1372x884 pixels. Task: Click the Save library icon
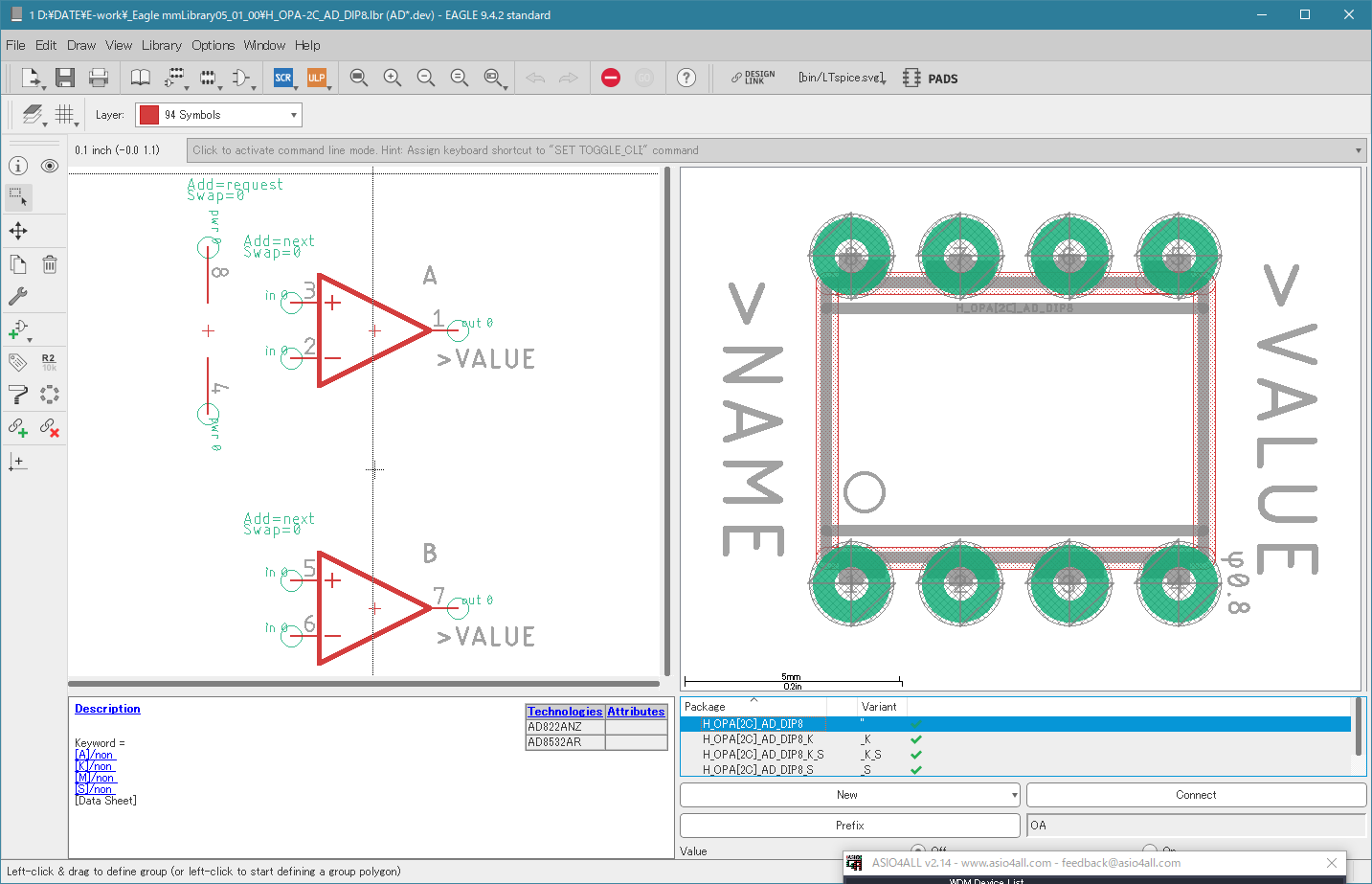(64, 79)
